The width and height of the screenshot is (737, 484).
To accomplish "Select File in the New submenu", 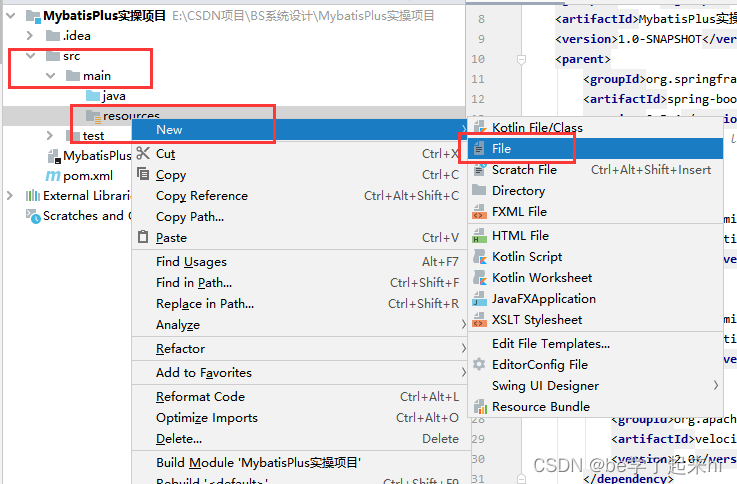I will click(595, 148).
